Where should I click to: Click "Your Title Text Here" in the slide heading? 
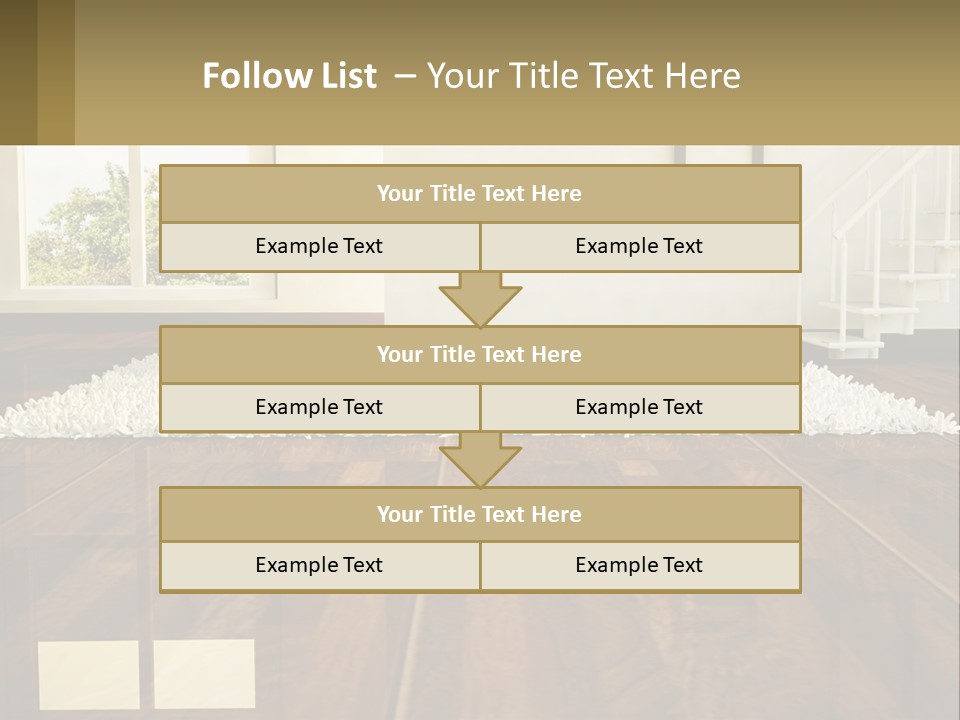pyautogui.click(x=583, y=76)
